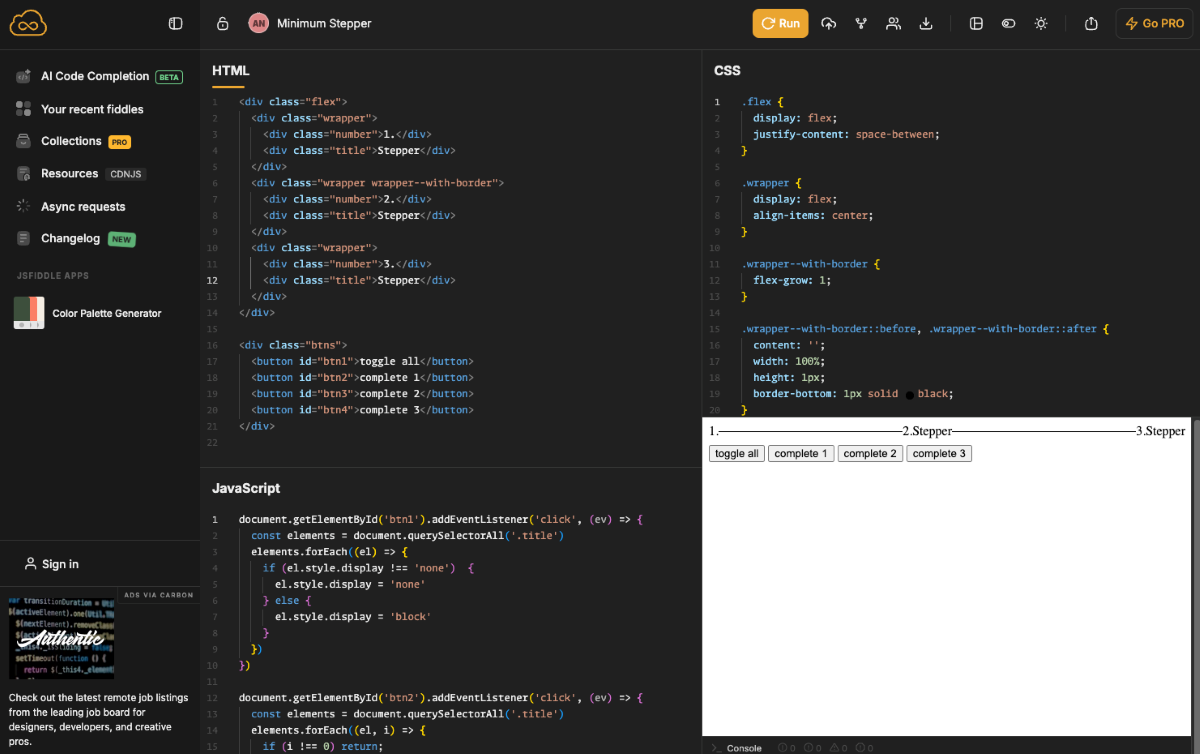Change the editor layout icon
Image resolution: width=1200 pixels, height=754 pixels.
[x=976, y=23]
